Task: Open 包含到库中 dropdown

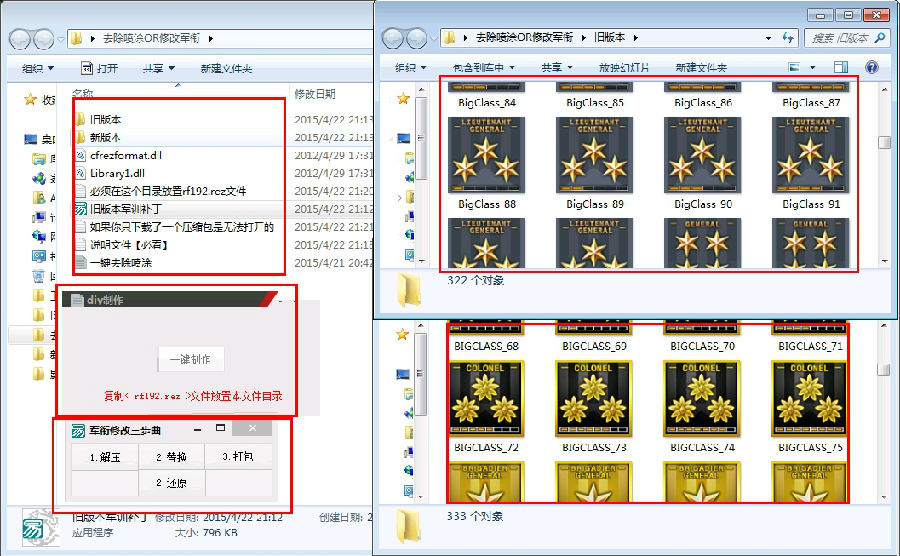Action: coord(483,68)
